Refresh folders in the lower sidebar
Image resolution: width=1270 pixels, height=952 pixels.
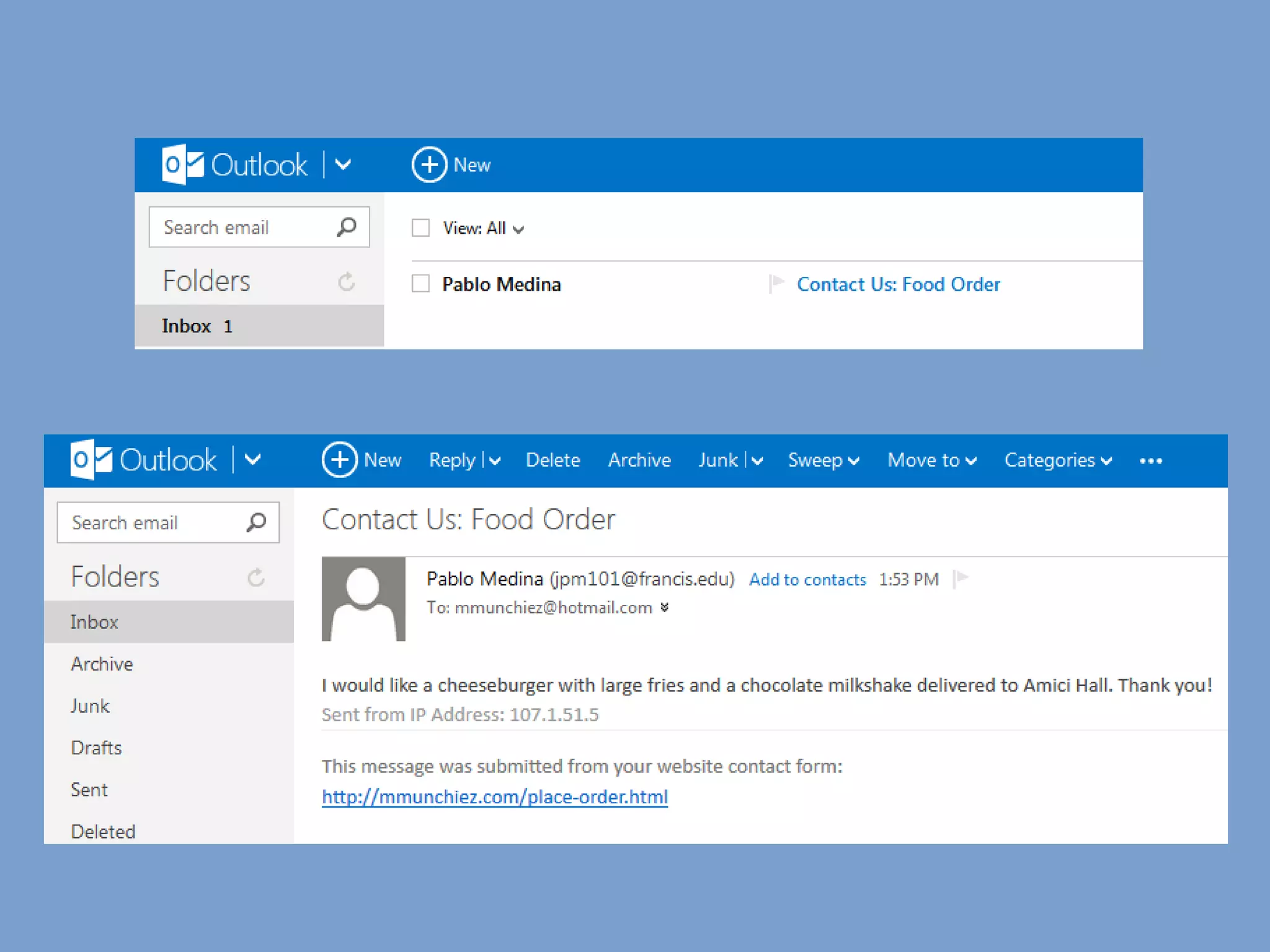(x=255, y=578)
